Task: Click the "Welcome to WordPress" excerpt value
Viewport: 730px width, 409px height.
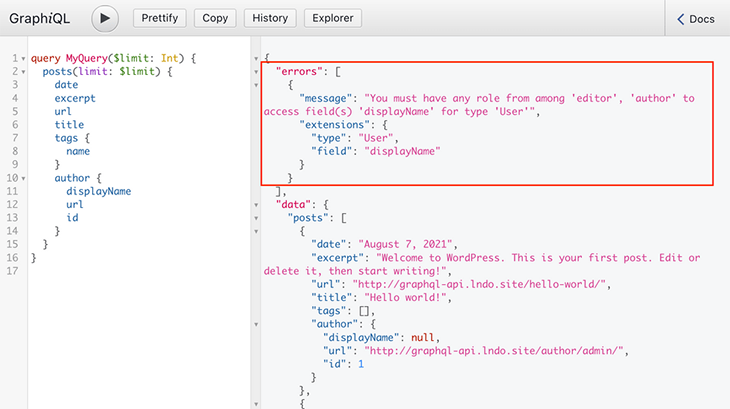Action: (x=482, y=264)
